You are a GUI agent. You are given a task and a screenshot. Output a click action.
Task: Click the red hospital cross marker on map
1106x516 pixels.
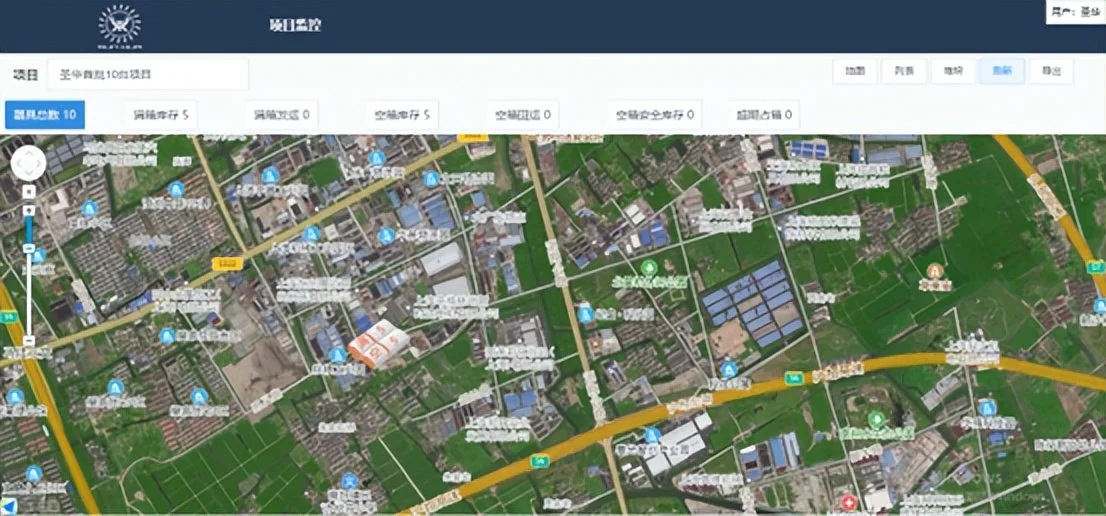[x=849, y=500]
